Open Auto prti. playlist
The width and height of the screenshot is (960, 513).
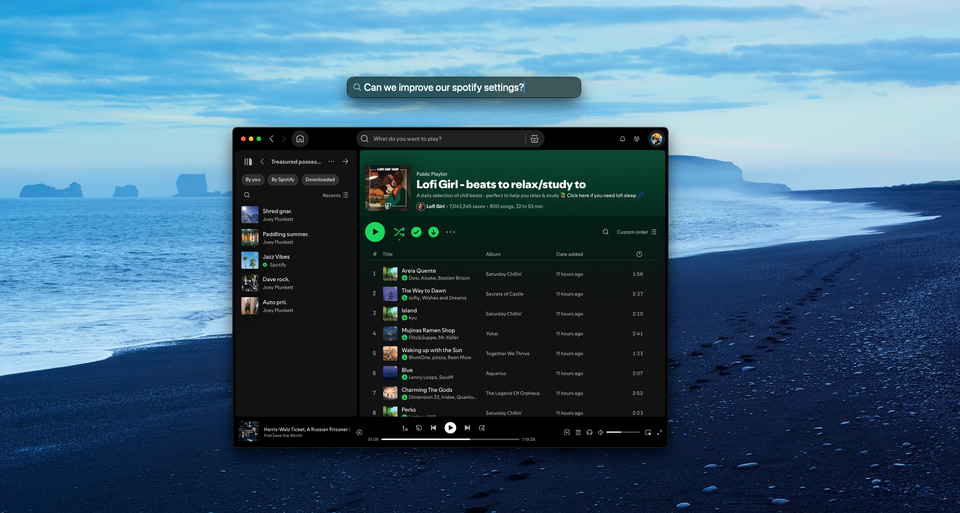click(296, 306)
